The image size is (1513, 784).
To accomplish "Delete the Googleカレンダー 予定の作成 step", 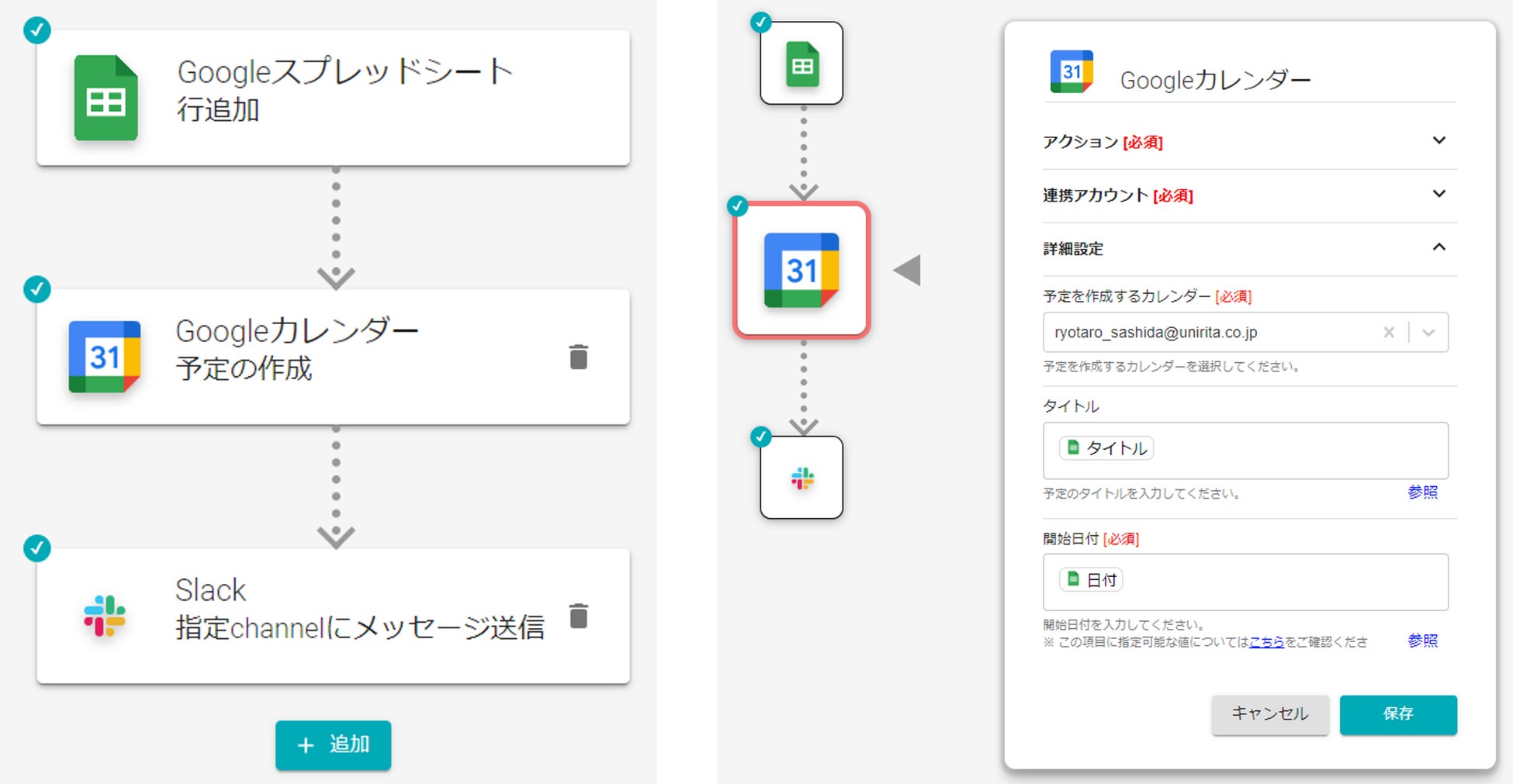I will [x=579, y=357].
